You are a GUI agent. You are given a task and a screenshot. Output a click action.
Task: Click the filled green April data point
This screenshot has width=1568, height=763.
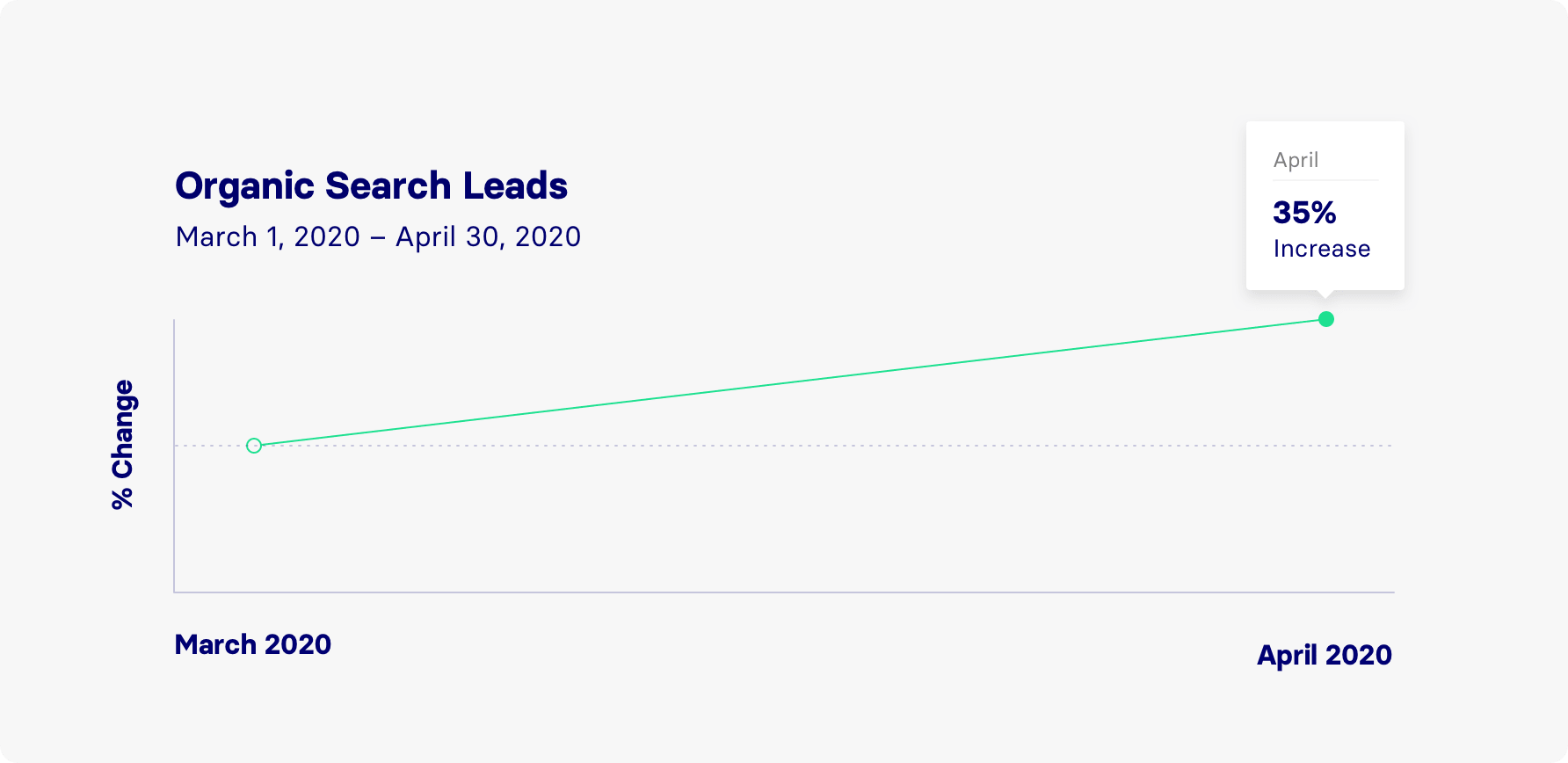(x=1326, y=319)
